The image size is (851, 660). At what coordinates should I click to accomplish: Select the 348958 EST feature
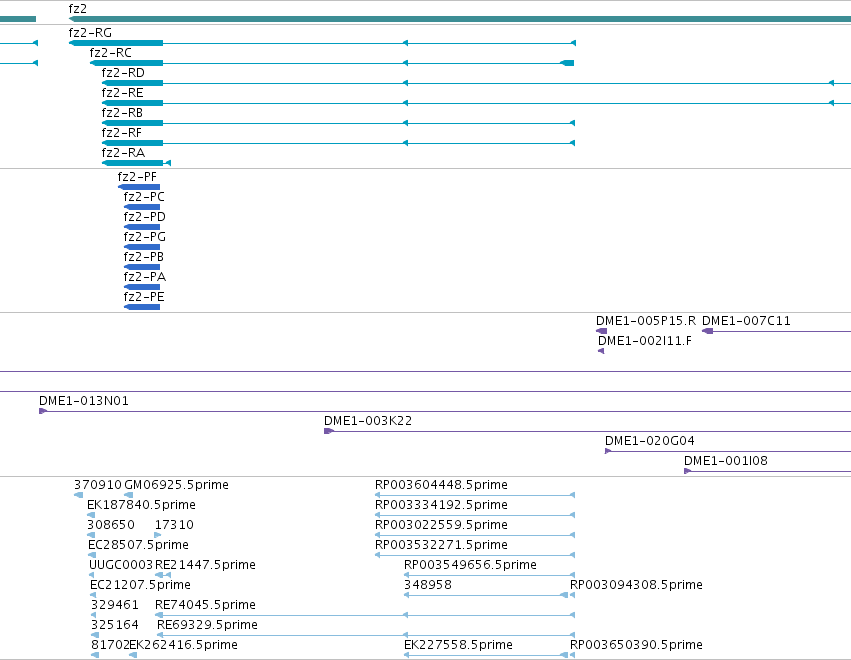(x=486, y=595)
